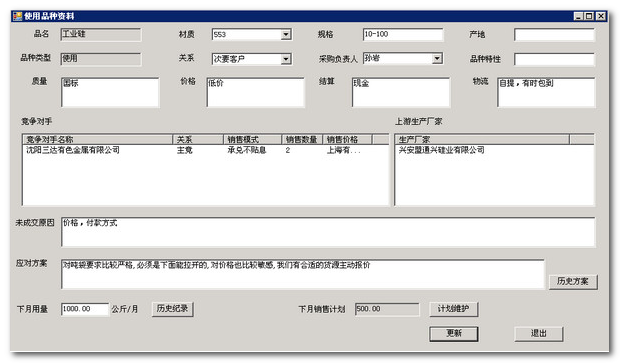This screenshot has height=363, width=620.
Task: Click the 销售数量 column header
Action: (302, 139)
